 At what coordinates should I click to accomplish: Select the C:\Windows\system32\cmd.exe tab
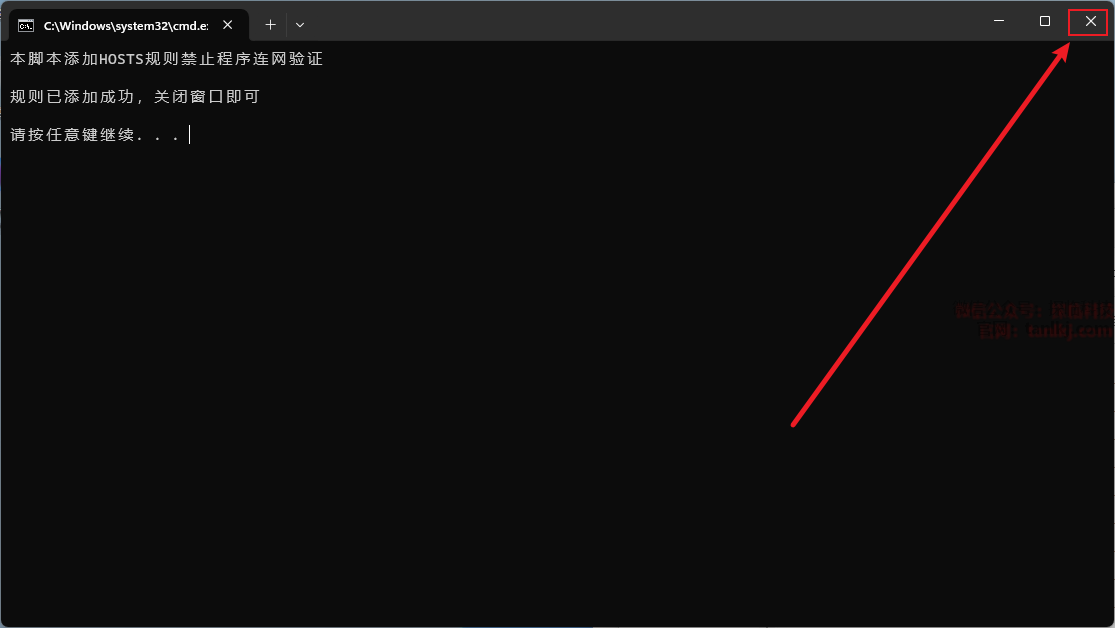(129, 26)
